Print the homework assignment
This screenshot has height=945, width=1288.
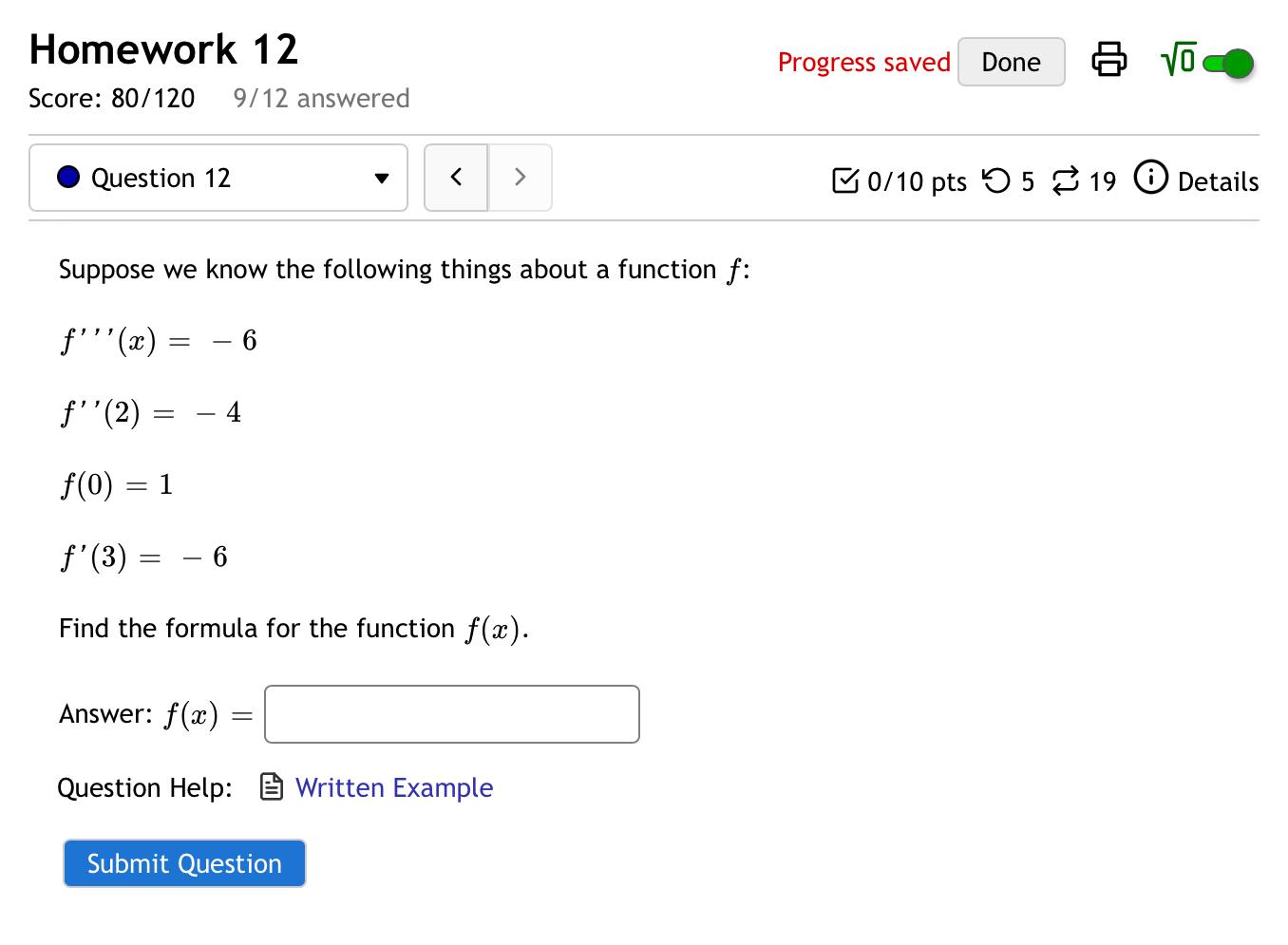coord(1109,60)
